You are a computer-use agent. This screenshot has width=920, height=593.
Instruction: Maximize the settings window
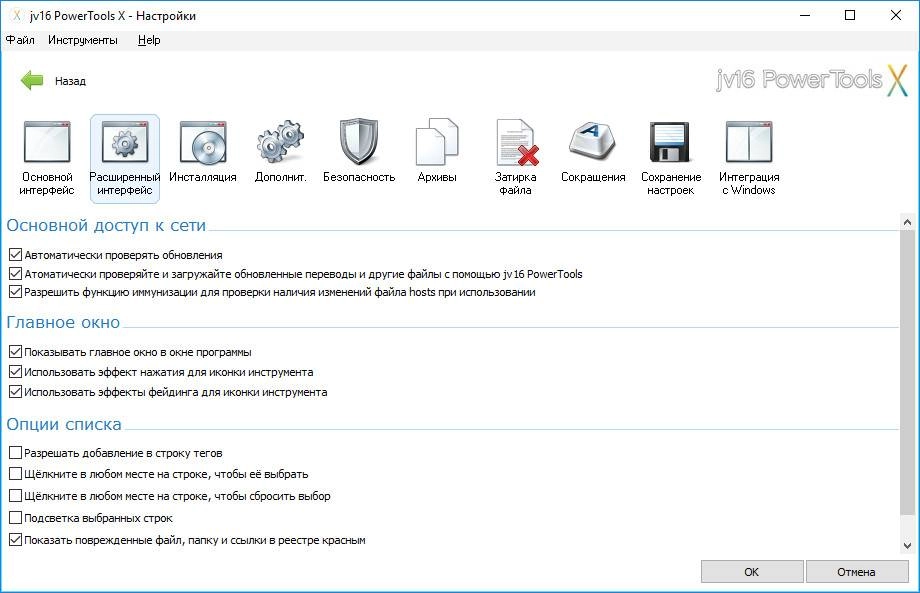[x=850, y=15]
